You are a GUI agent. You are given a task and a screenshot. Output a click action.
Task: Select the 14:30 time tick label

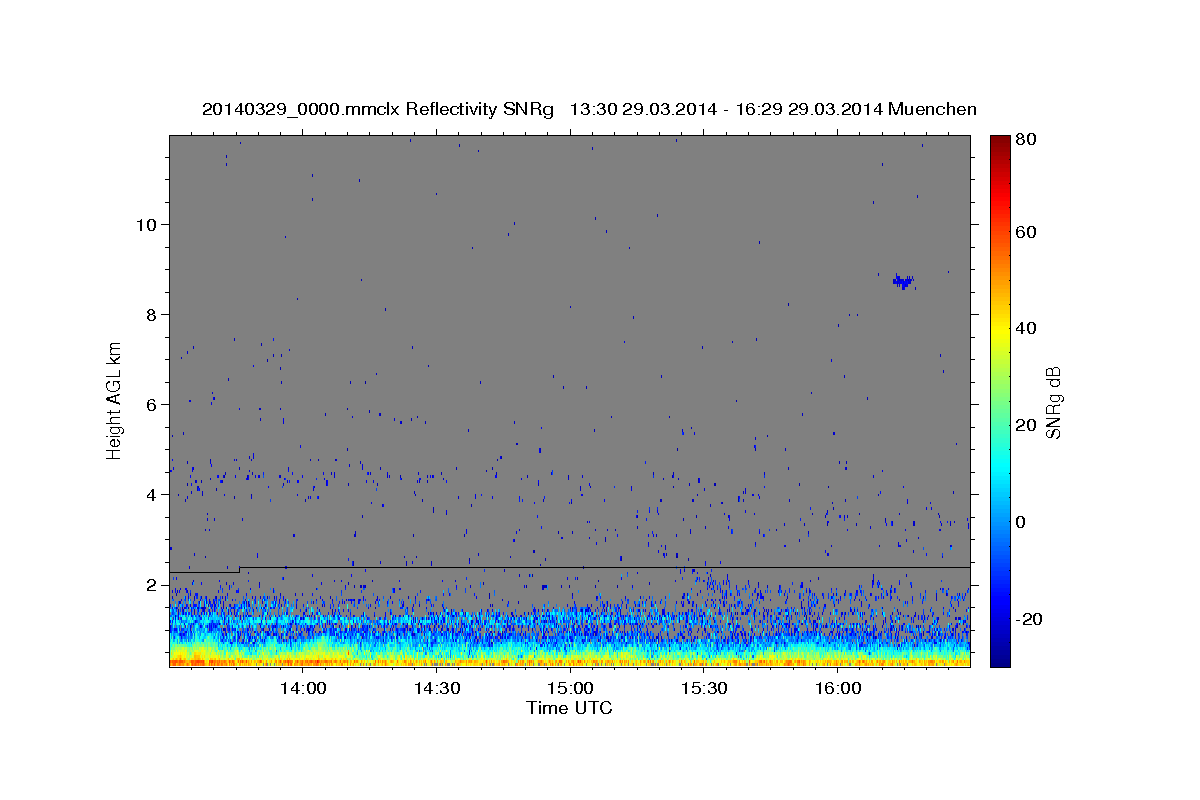[436, 689]
